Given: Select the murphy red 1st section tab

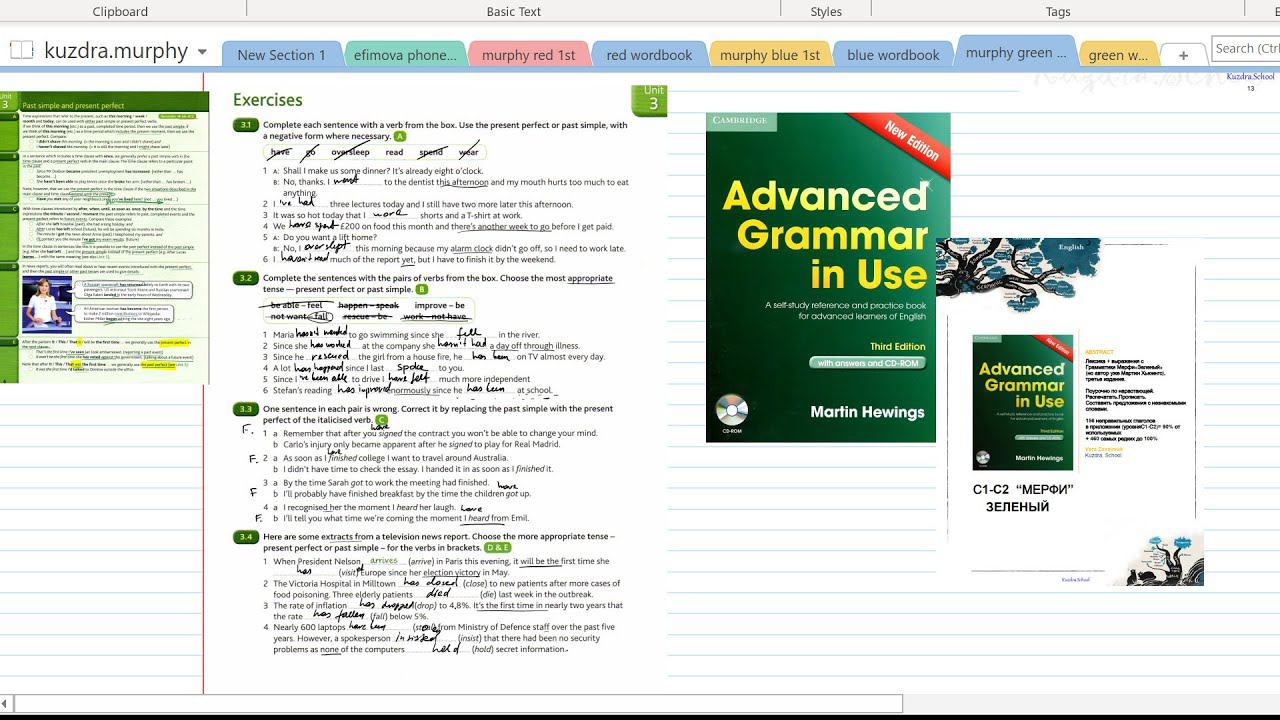Looking at the screenshot, I should point(528,55).
